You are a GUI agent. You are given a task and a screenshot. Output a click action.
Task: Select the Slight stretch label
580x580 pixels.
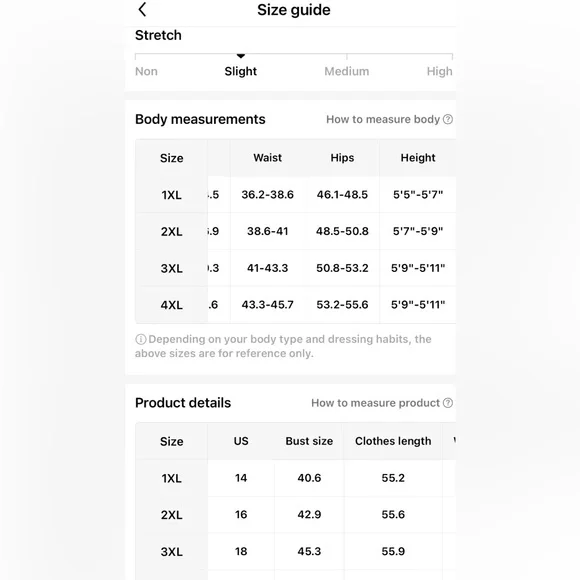click(x=240, y=71)
